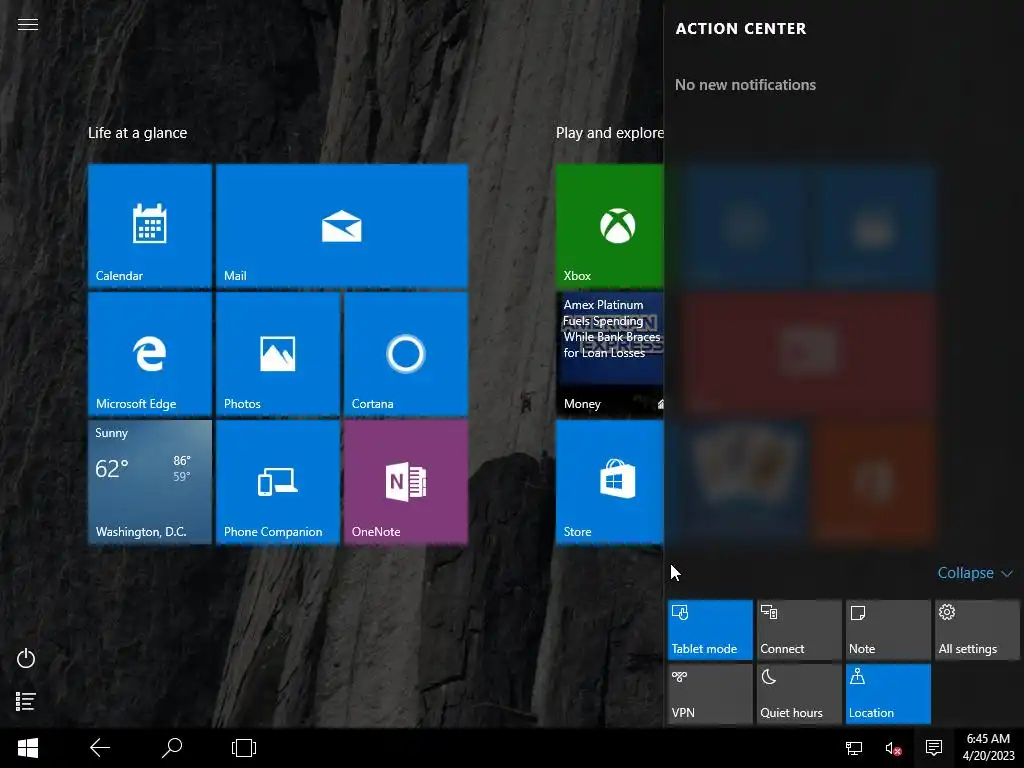
Task: Click the Play and explore heading
Action: click(x=609, y=133)
